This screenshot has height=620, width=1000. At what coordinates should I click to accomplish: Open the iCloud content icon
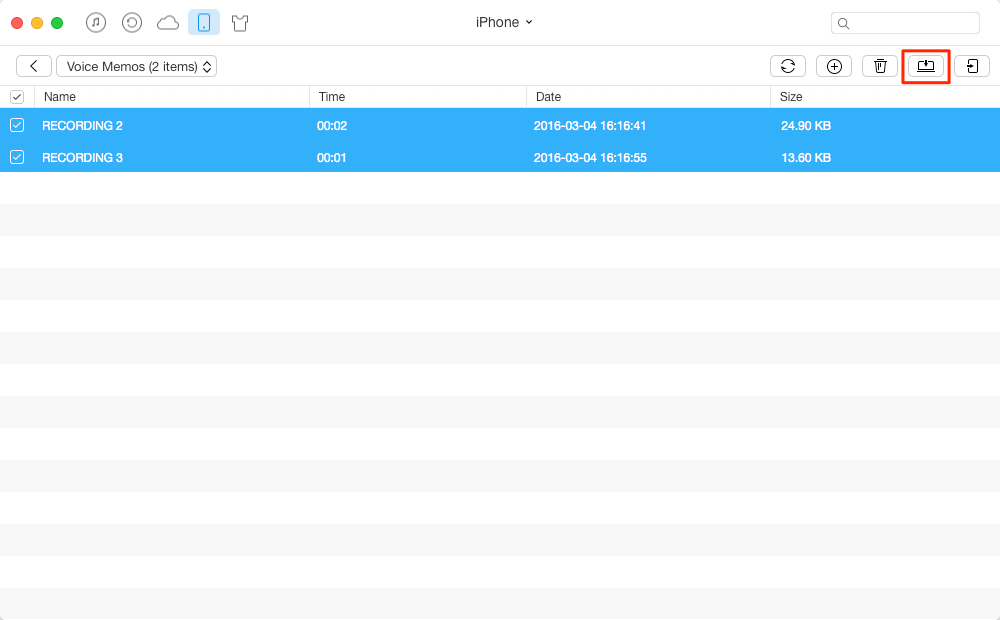[x=168, y=24]
